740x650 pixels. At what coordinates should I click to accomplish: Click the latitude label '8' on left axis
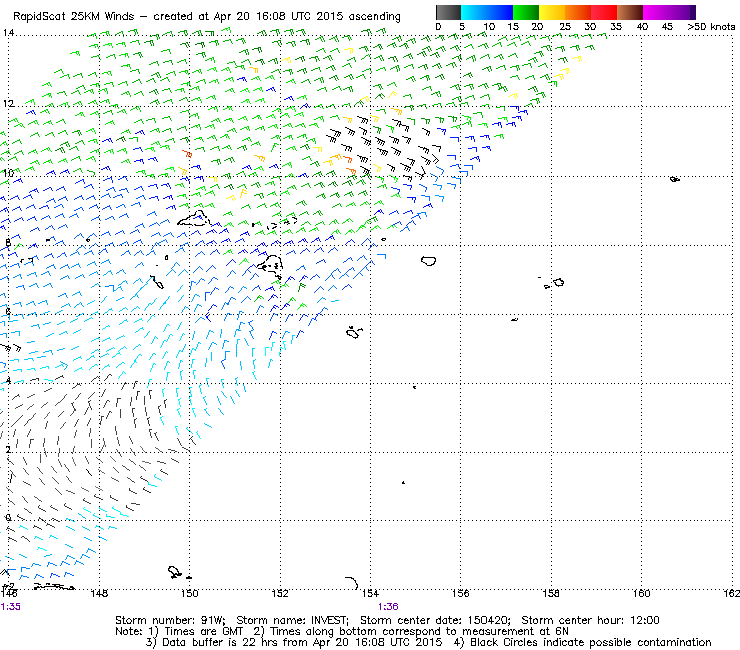point(8,243)
